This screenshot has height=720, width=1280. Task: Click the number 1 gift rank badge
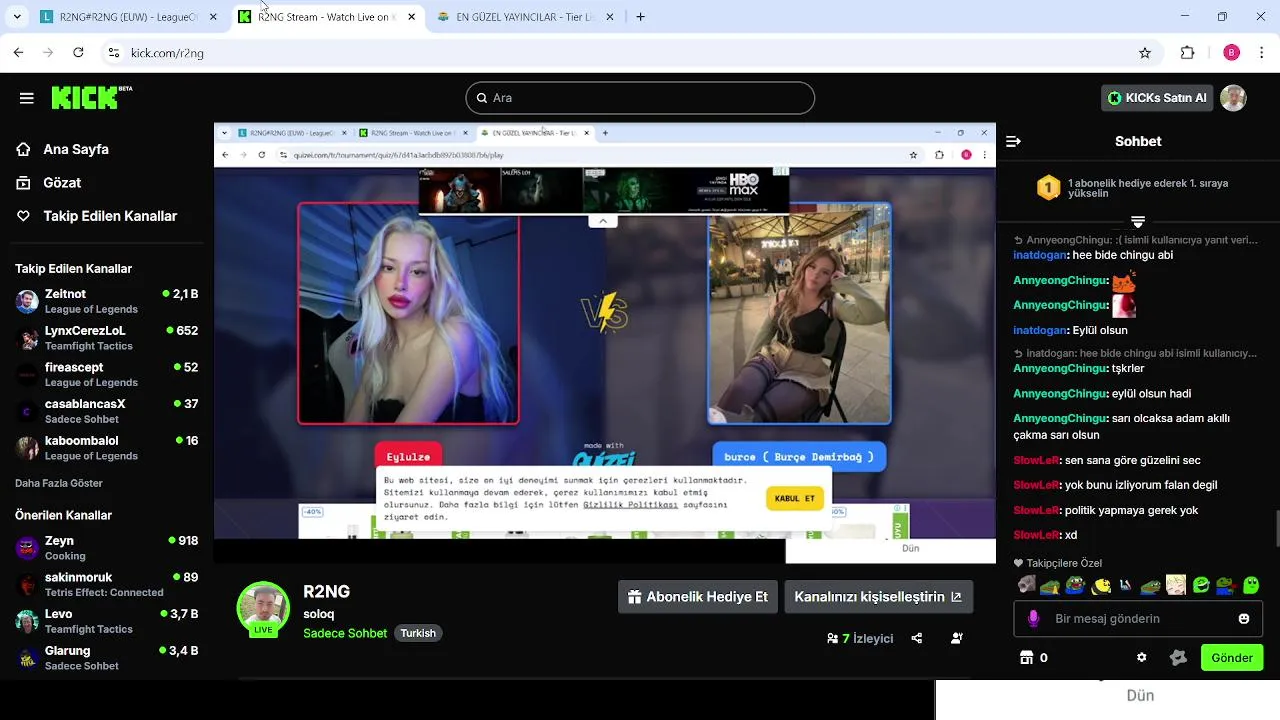[1048, 188]
